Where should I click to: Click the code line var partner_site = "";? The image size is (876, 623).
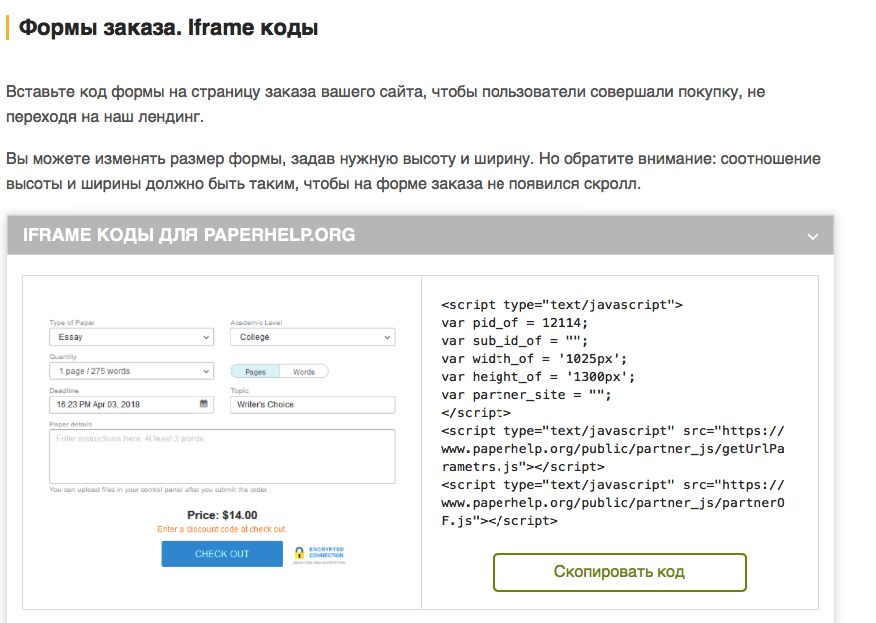tap(526, 395)
